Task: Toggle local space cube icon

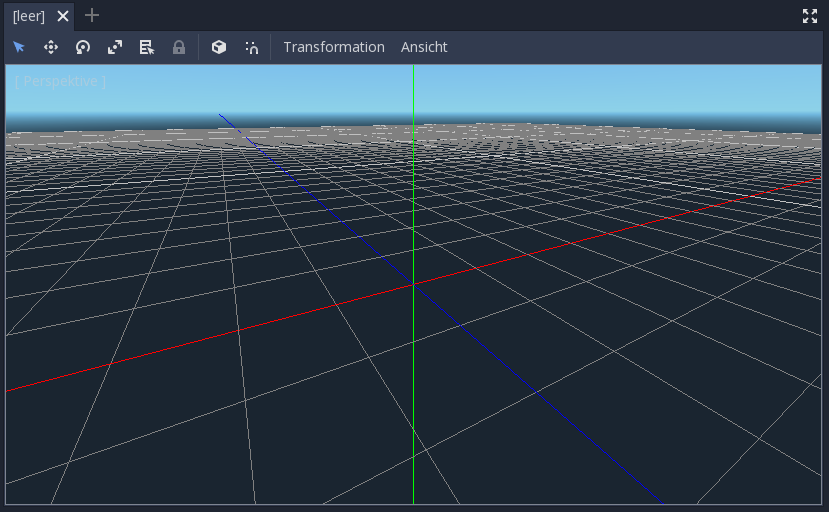Action: (219, 47)
